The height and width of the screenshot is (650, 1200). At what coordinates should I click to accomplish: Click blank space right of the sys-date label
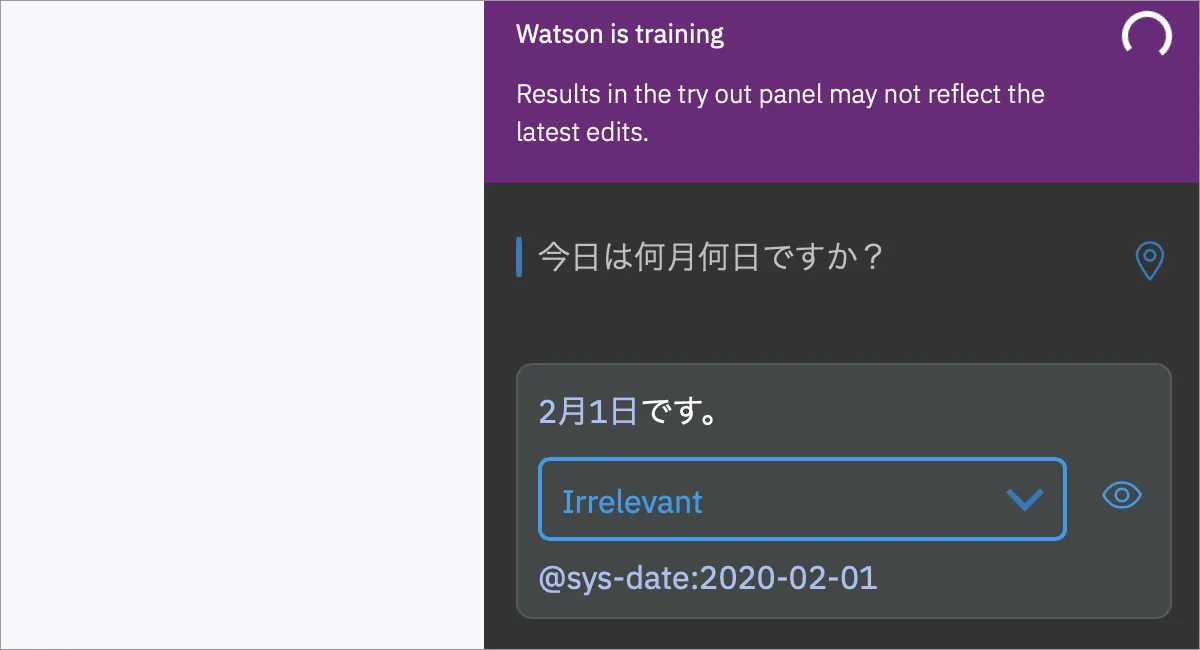coord(1020,578)
